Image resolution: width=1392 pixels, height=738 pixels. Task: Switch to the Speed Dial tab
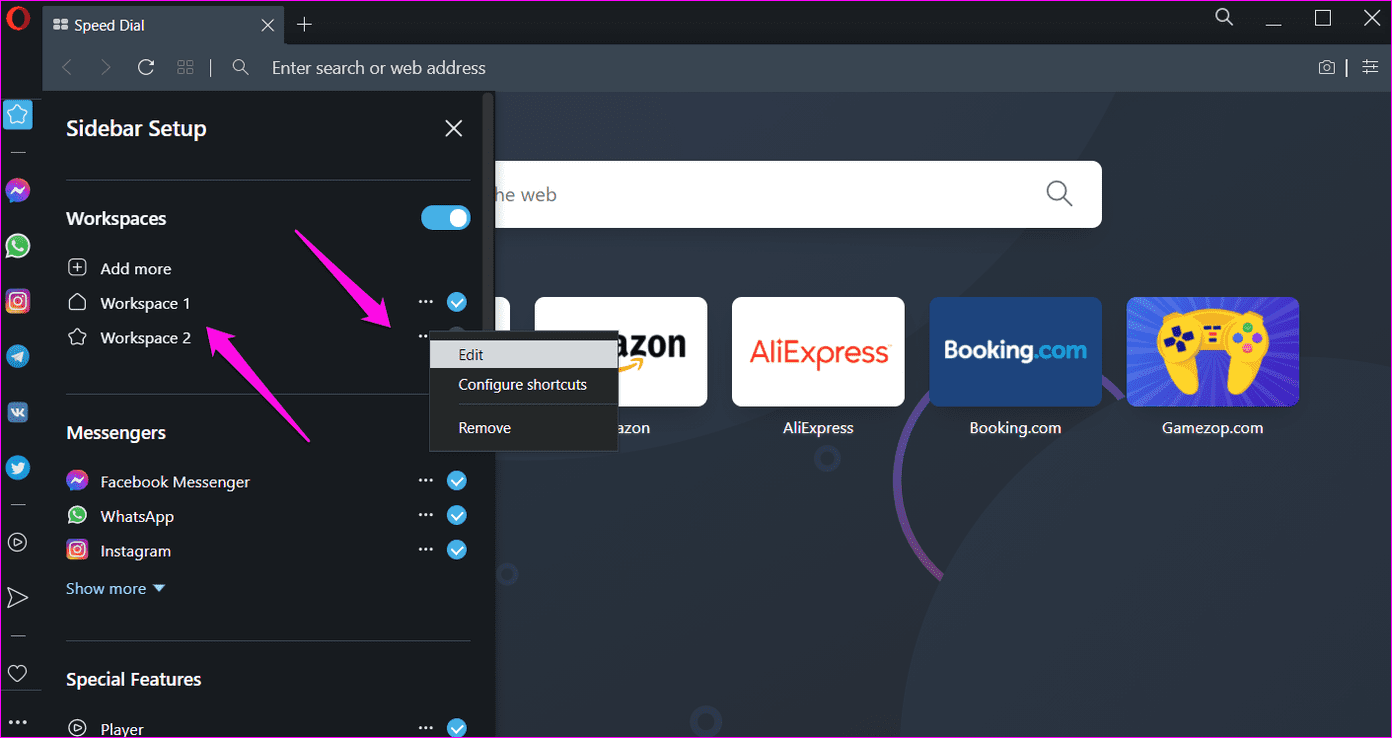point(163,25)
